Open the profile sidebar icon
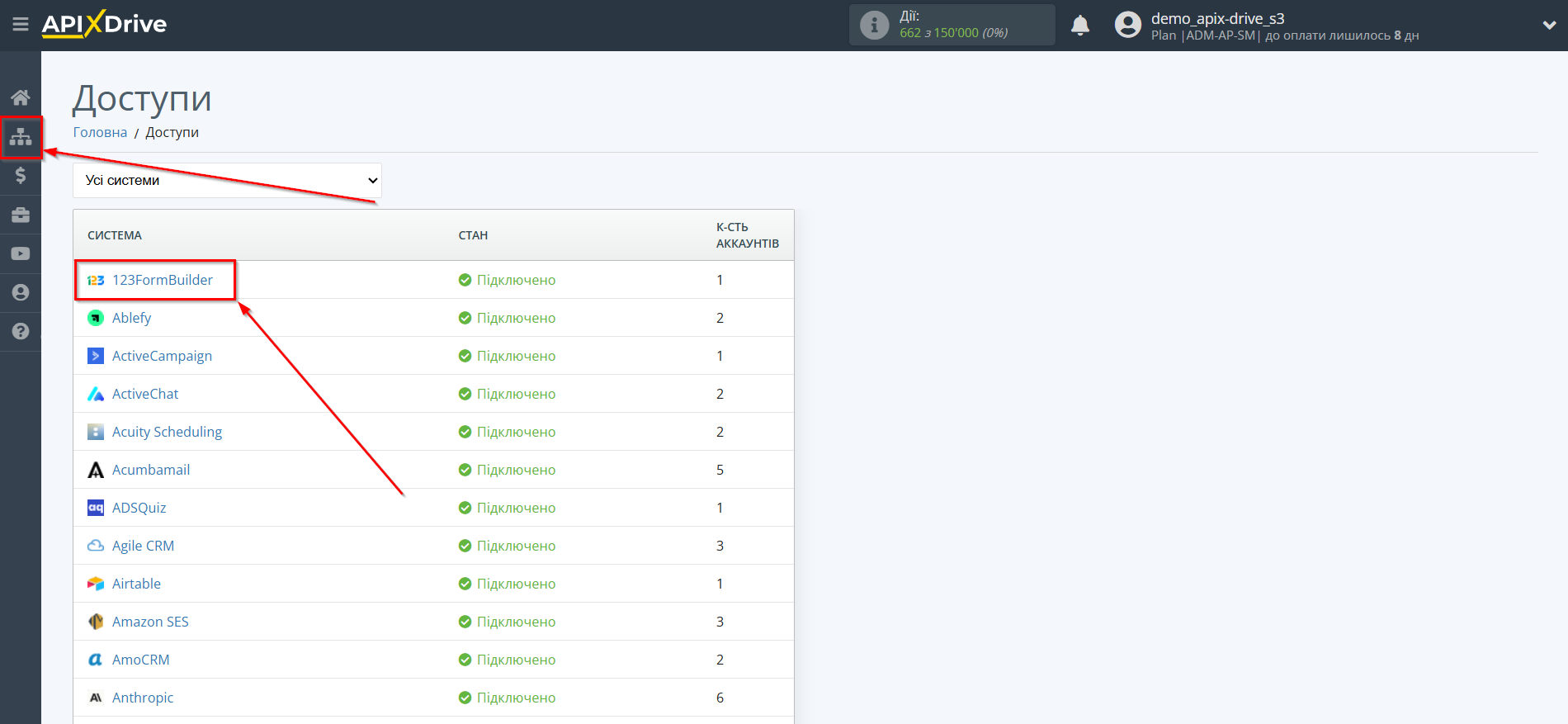The width and height of the screenshot is (1568, 724). pos(21,292)
